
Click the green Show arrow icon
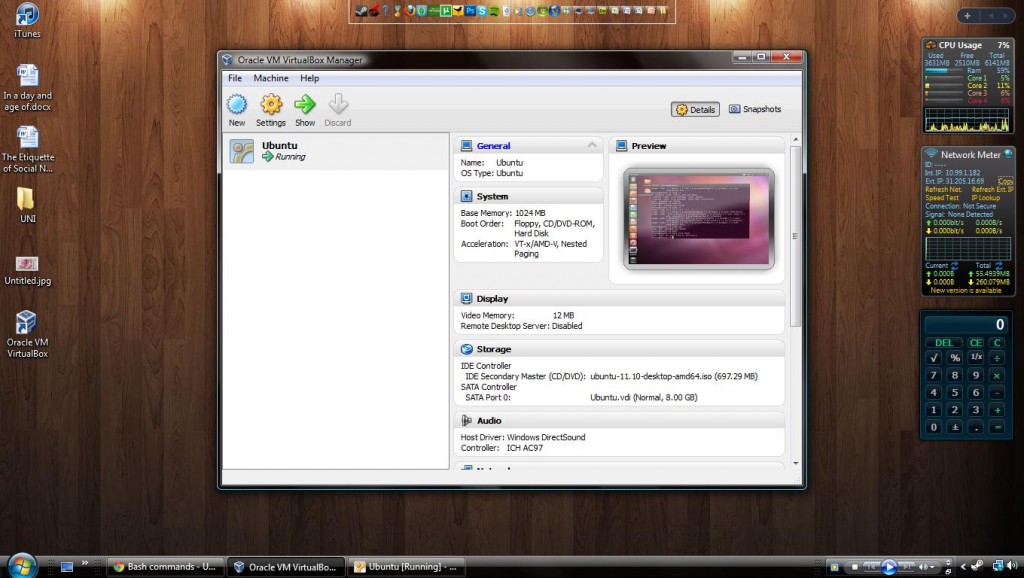(x=305, y=104)
